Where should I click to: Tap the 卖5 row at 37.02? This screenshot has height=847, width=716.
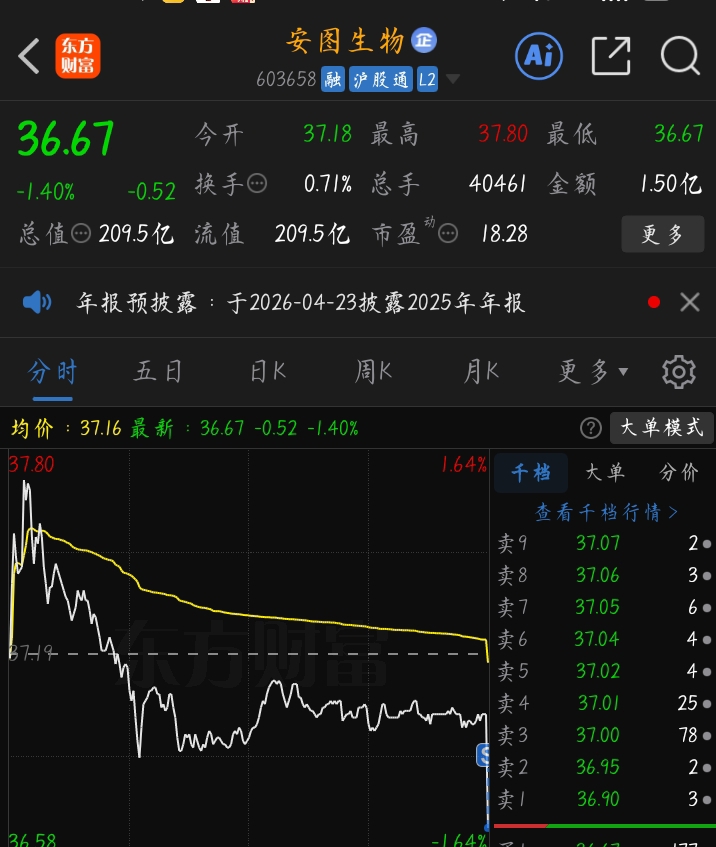(604, 671)
